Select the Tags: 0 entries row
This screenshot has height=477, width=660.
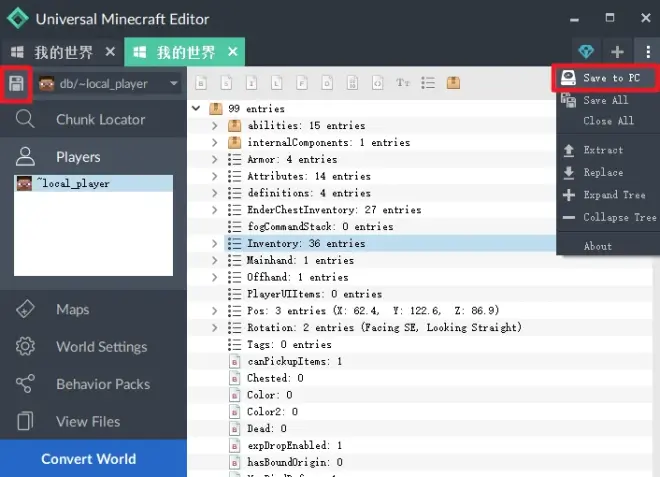click(289, 344)
